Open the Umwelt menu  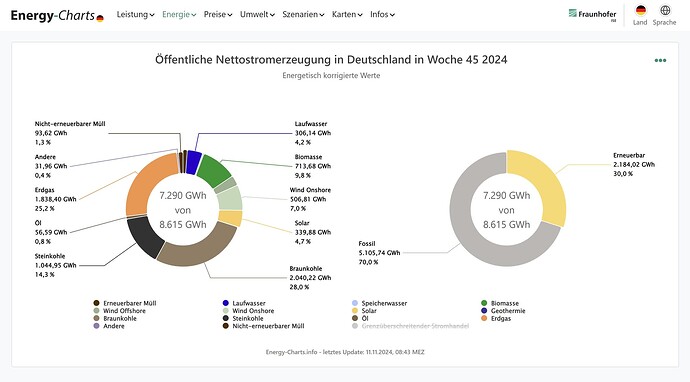click(257, 15)
